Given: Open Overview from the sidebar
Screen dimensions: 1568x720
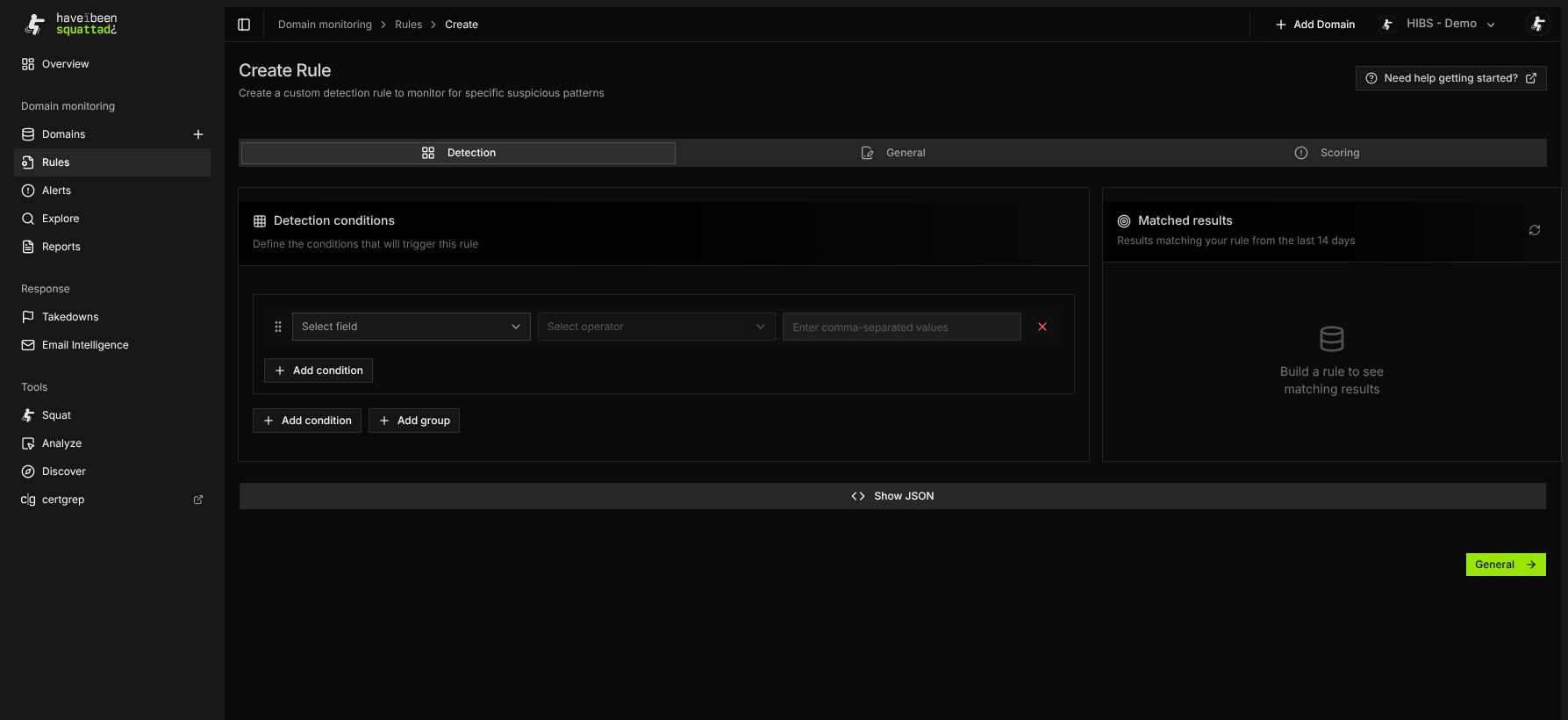Looking at the screenshot, I should click(112, 64).
